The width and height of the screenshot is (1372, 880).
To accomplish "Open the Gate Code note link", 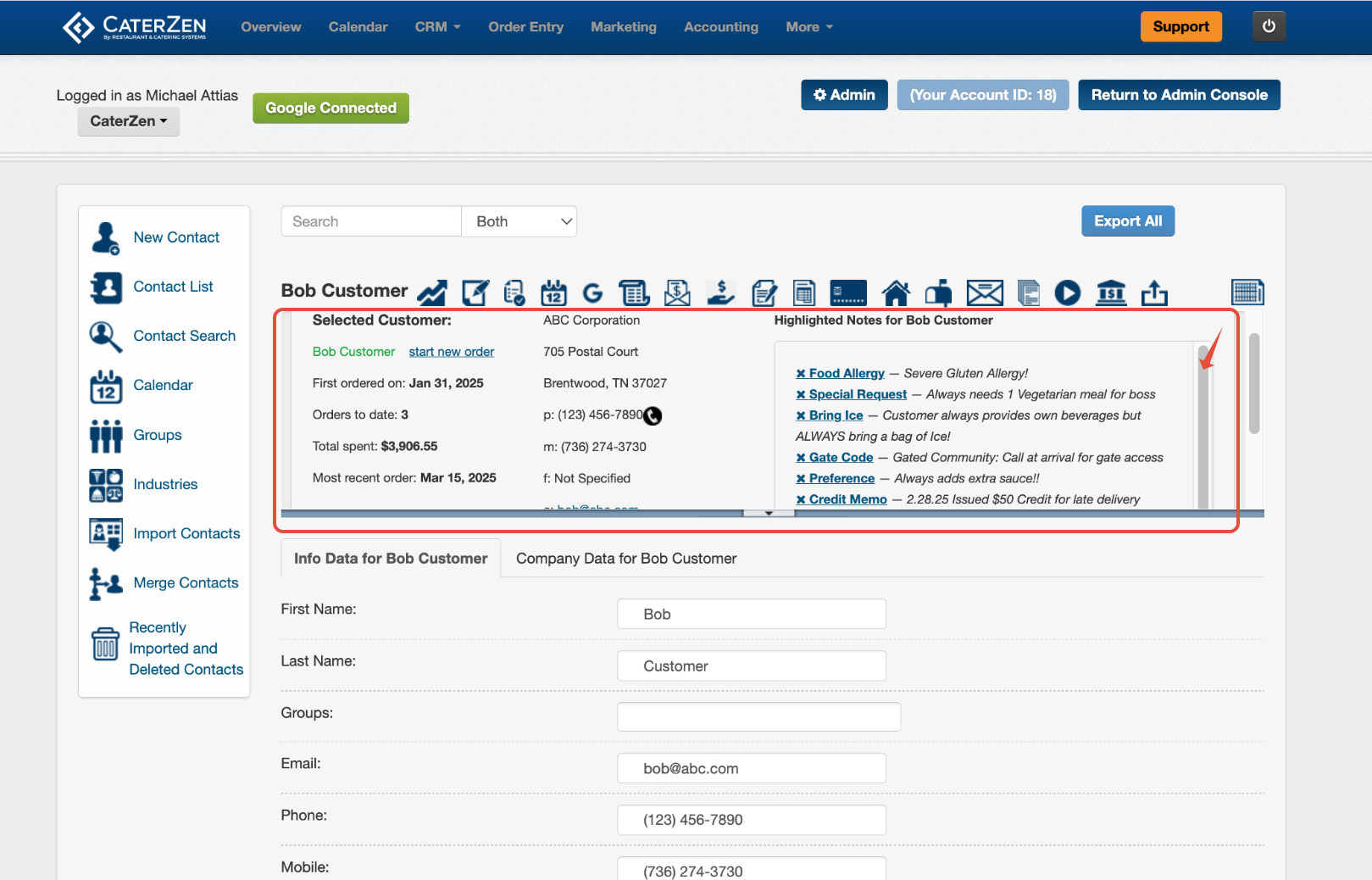I will pyautogui.click(x=841, y=458).
